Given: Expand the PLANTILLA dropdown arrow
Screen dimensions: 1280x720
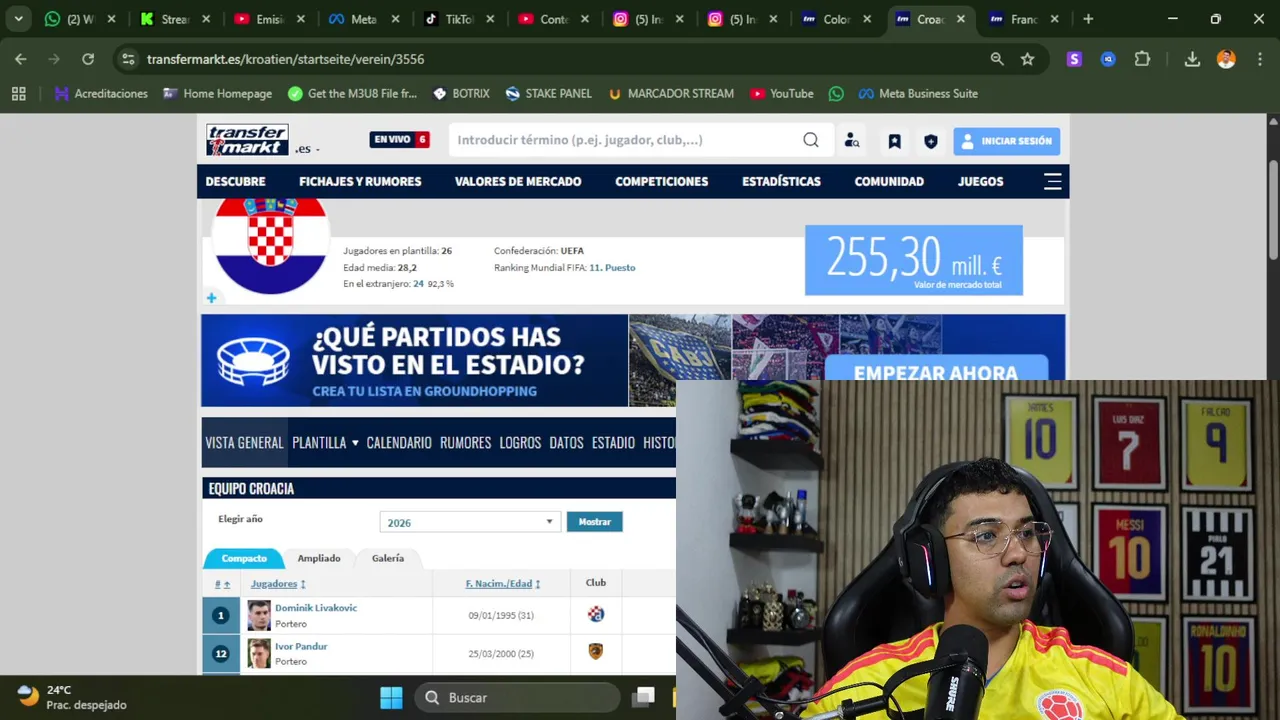Looking at the screenshot, I should pos(354,443).
